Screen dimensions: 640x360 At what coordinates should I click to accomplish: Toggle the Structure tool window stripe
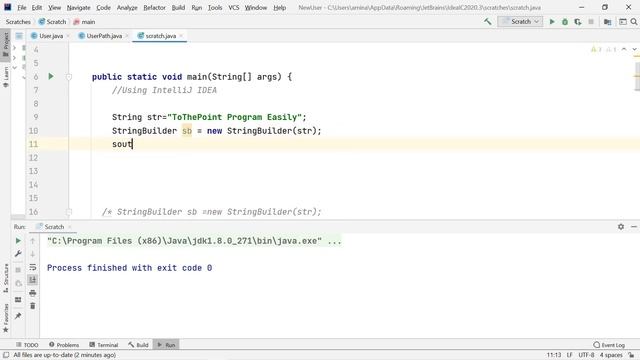pos(5,278)
